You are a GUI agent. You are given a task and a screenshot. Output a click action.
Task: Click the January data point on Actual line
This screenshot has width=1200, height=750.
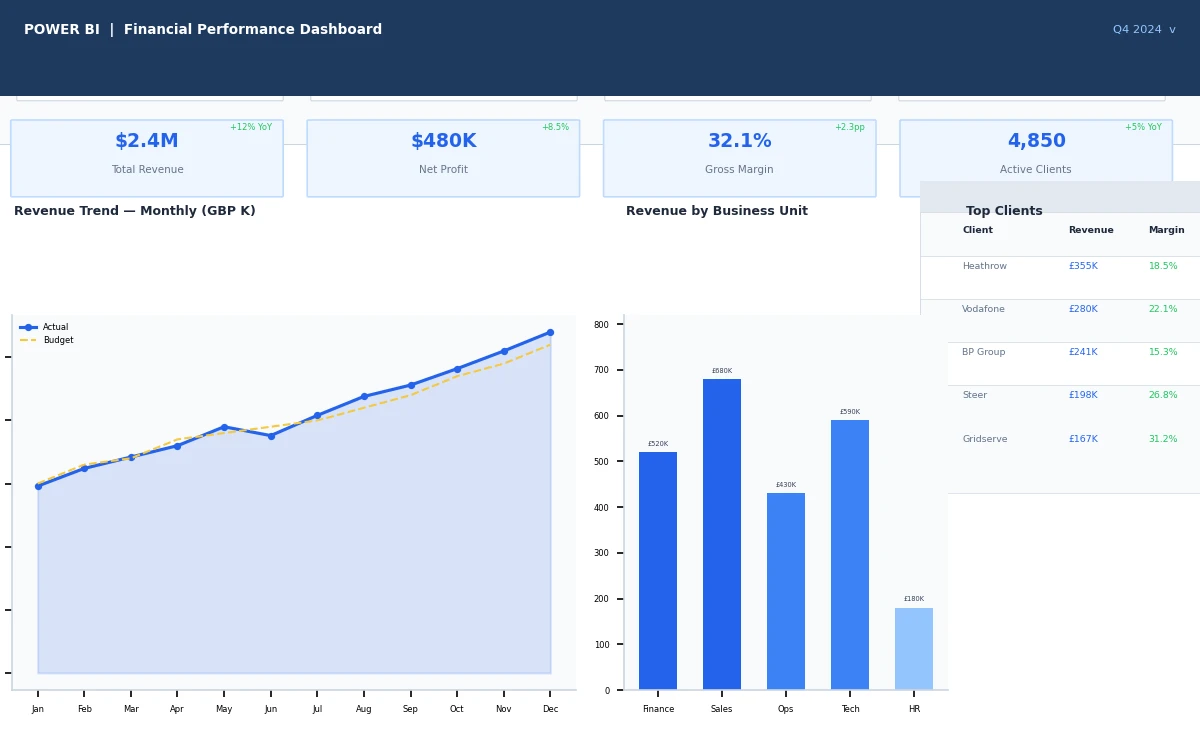pyautogui.click(x=38, y=486)
